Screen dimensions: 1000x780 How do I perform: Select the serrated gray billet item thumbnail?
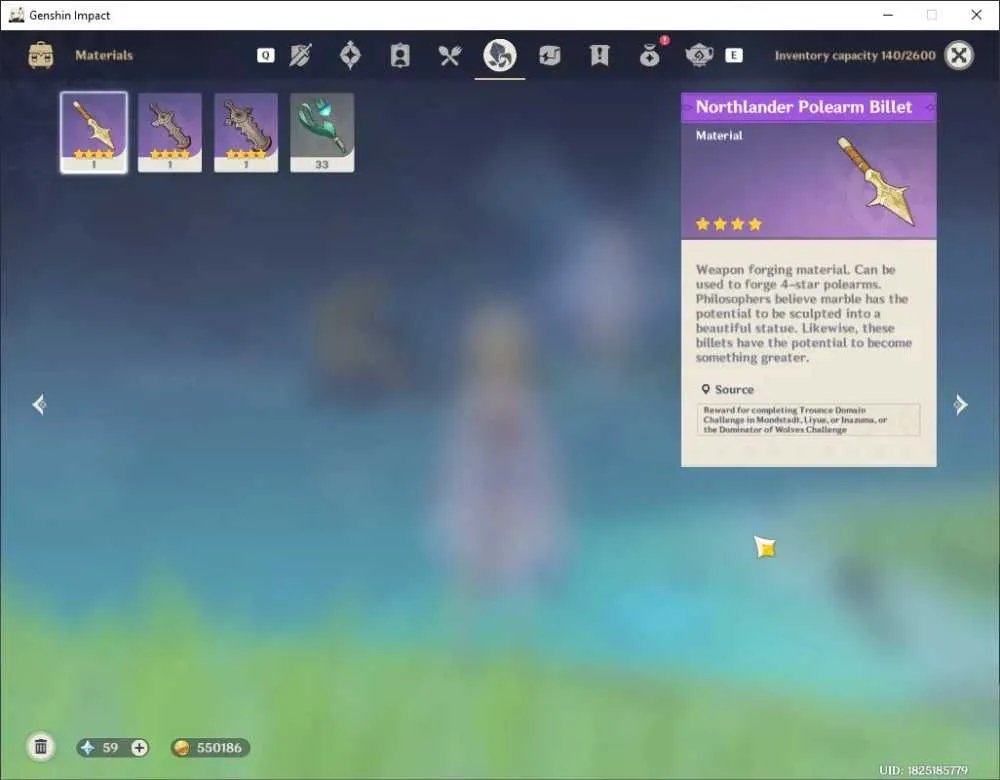(246, 133)
